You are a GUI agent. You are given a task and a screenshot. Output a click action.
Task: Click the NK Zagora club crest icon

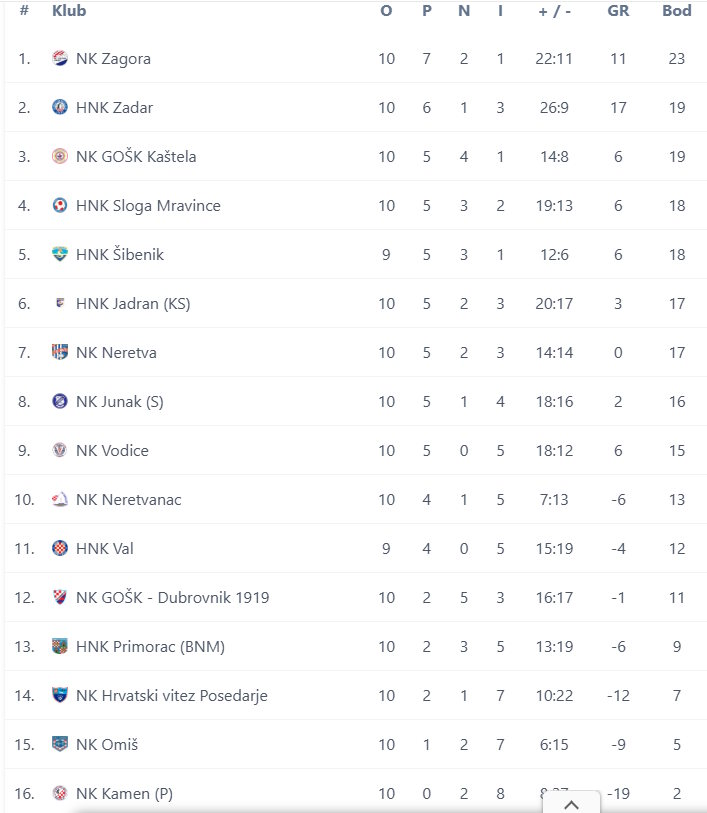[60, 59]
